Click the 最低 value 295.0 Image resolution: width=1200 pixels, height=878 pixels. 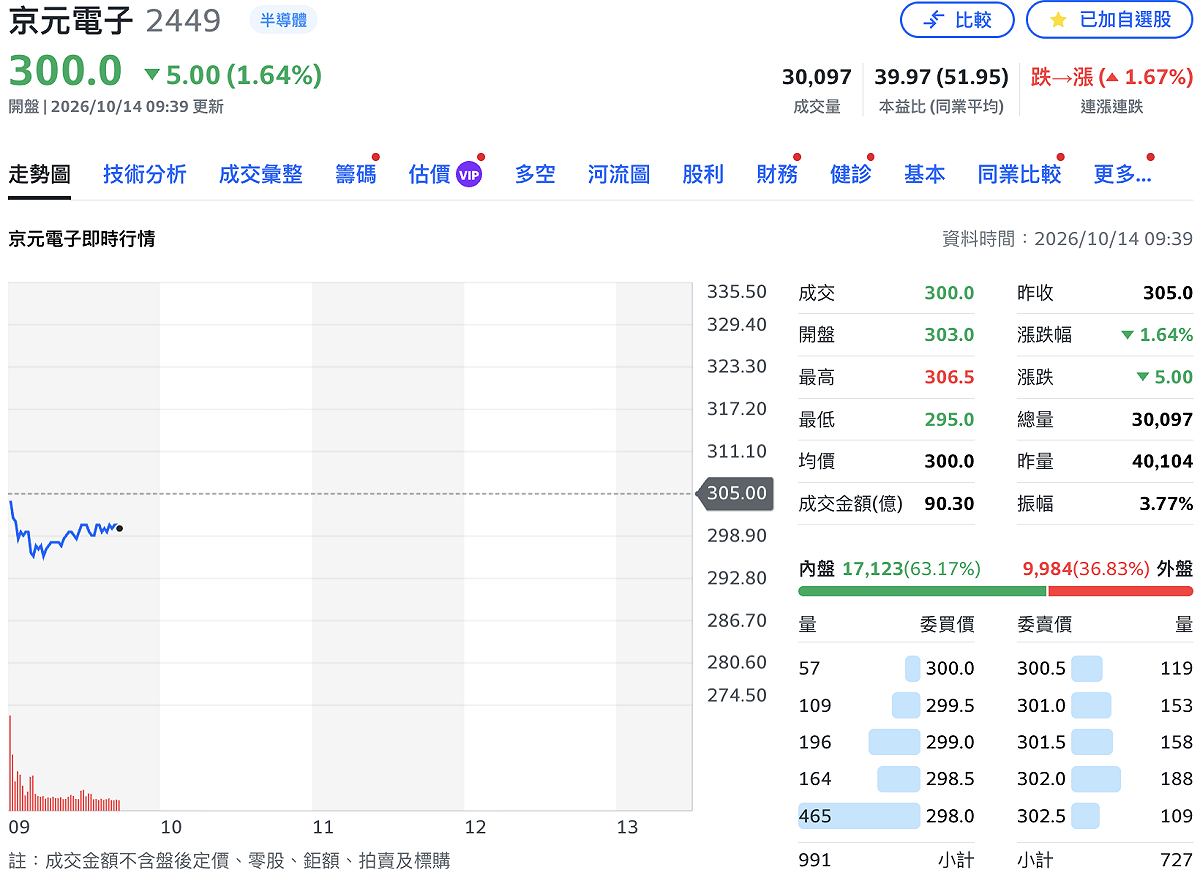coord(949,419)
